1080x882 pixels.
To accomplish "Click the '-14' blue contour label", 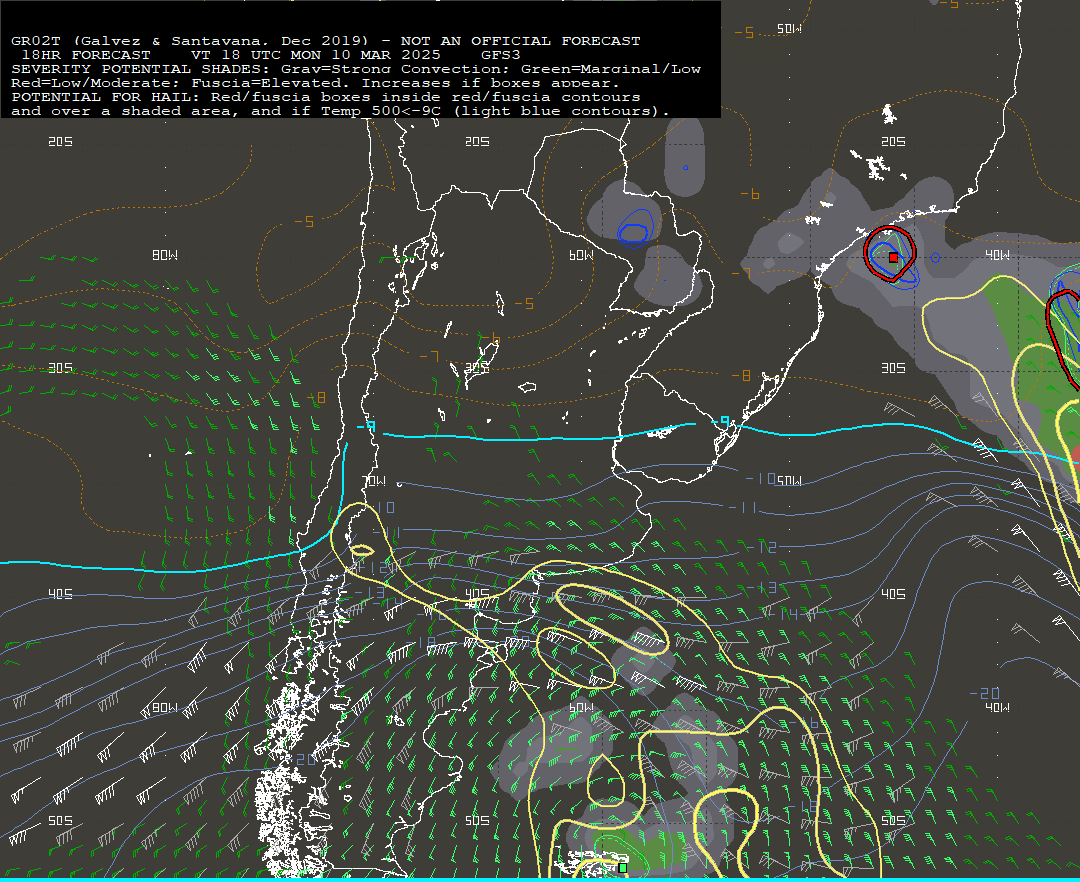I will pos(781,613).
